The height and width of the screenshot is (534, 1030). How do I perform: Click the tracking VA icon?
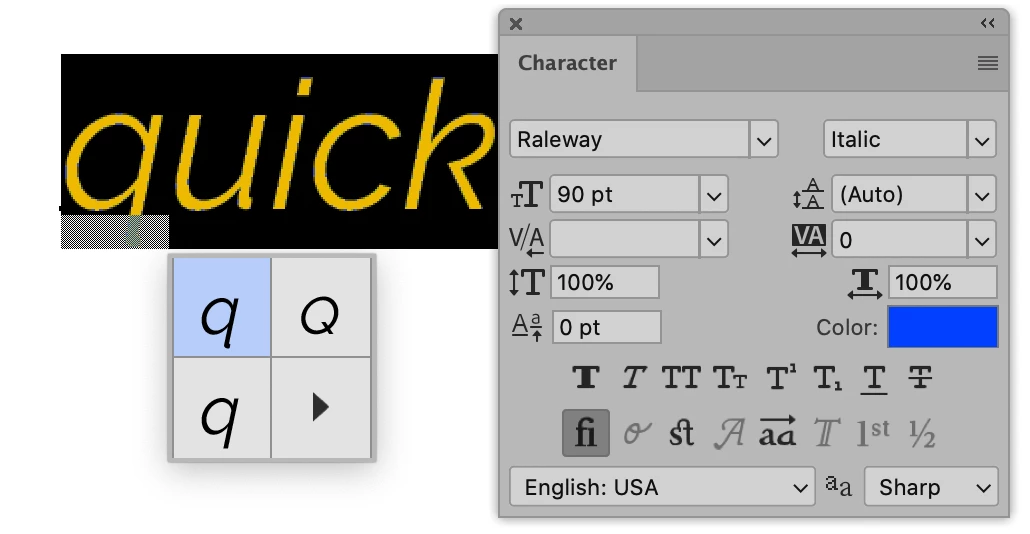(x=809, y=240)
